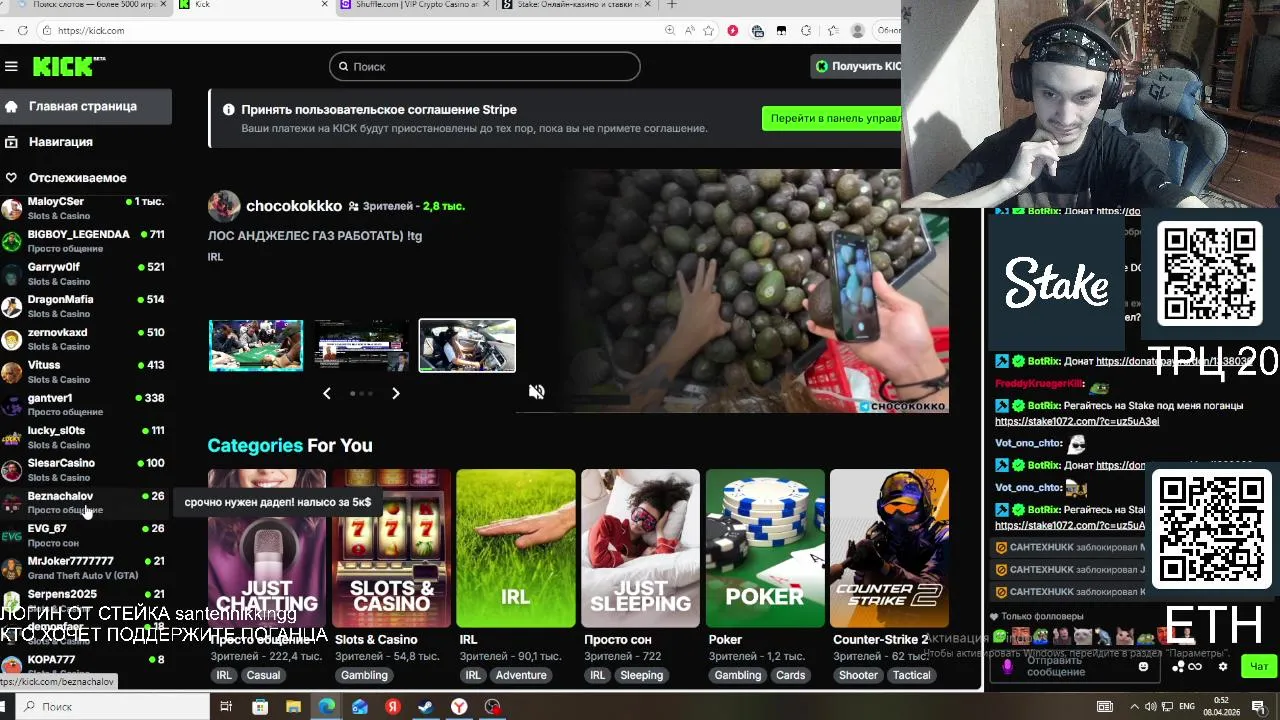The height and width of the screenshot is (720, 1280).
Task: Open the emoji picker in chat
Action: pos(1143,667)
